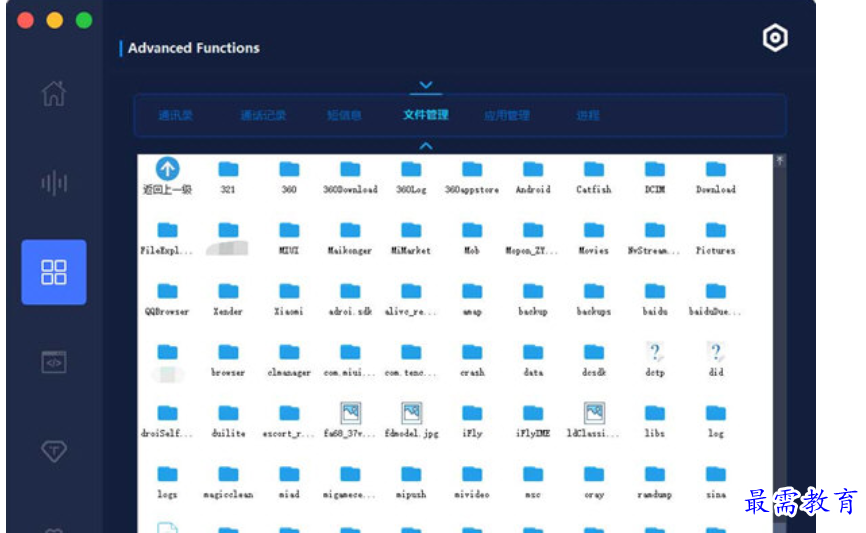The width and height of the screenshot is (866, 533).
Task: Open the MIUI folder
Action: point(289,230)
